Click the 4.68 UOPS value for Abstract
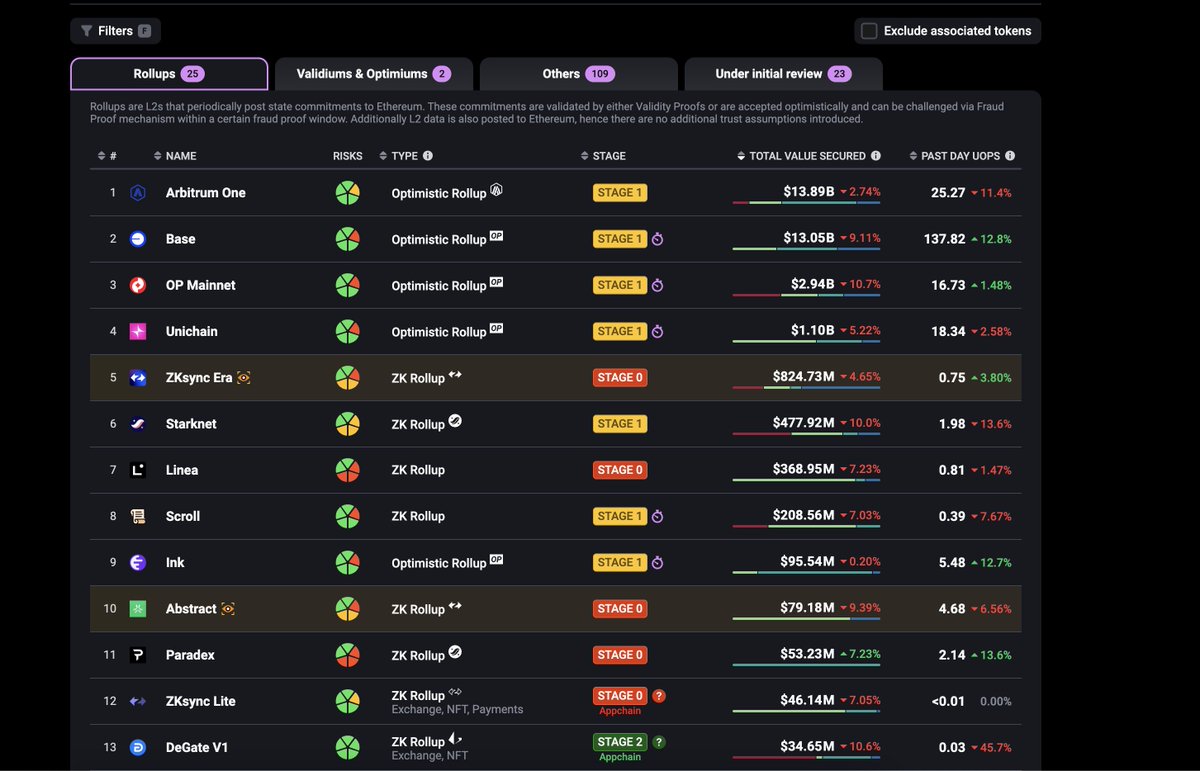1200x771 pixels. (952, 609)
